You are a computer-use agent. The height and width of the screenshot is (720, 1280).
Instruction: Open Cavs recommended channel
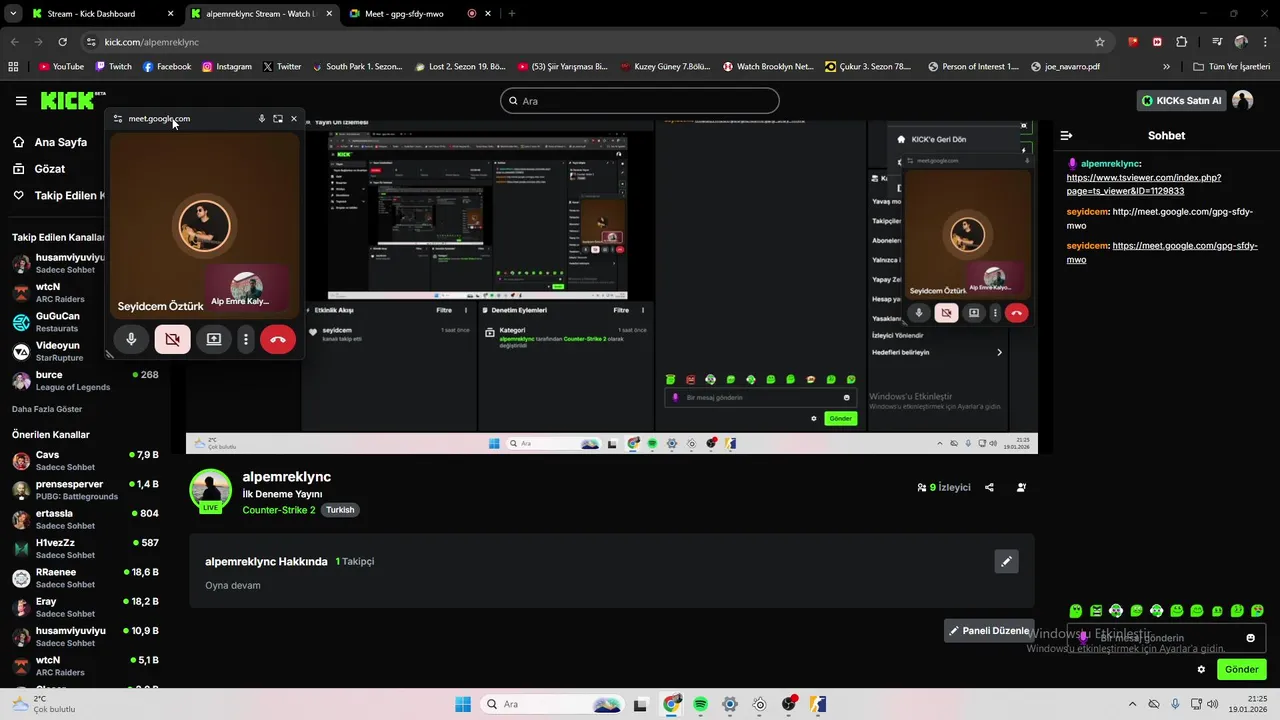[x=85, y=460]
